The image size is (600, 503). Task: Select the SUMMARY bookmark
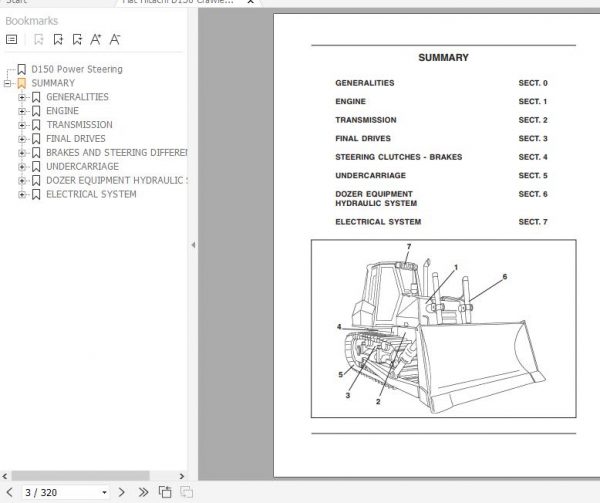[53, 83]
